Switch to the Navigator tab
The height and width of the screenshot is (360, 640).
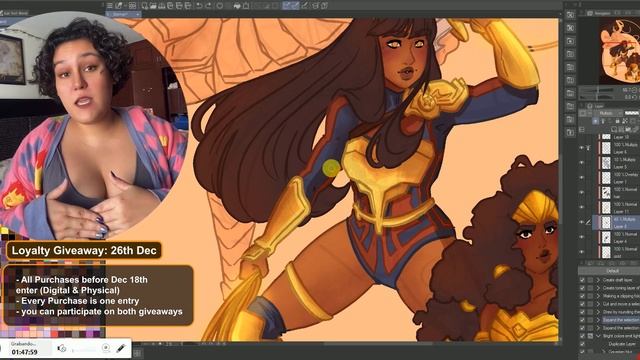tap(601, 13)
